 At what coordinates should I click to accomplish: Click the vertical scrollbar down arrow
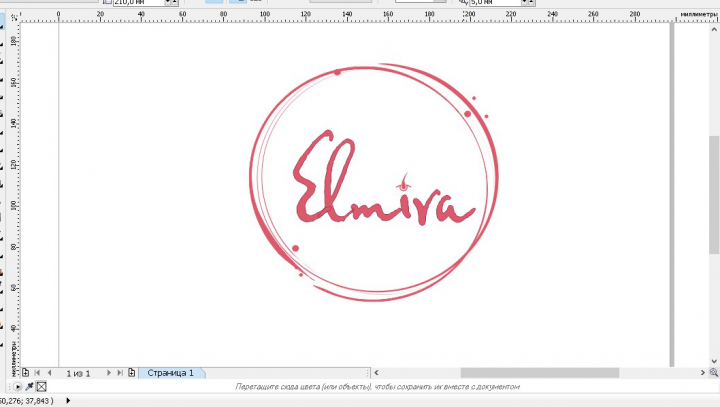(x=714, y=361)
